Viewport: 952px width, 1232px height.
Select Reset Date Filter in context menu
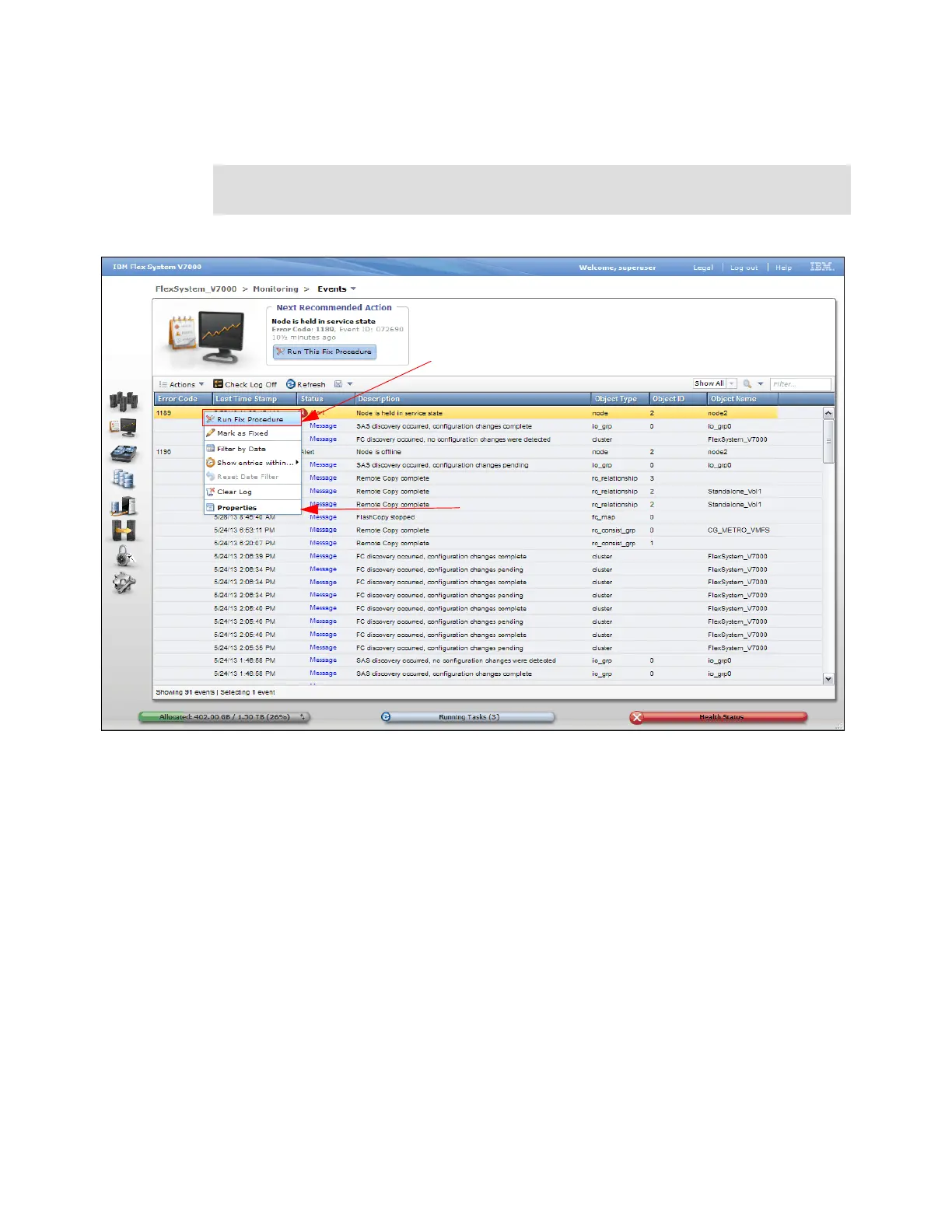[x=252, y=477]
